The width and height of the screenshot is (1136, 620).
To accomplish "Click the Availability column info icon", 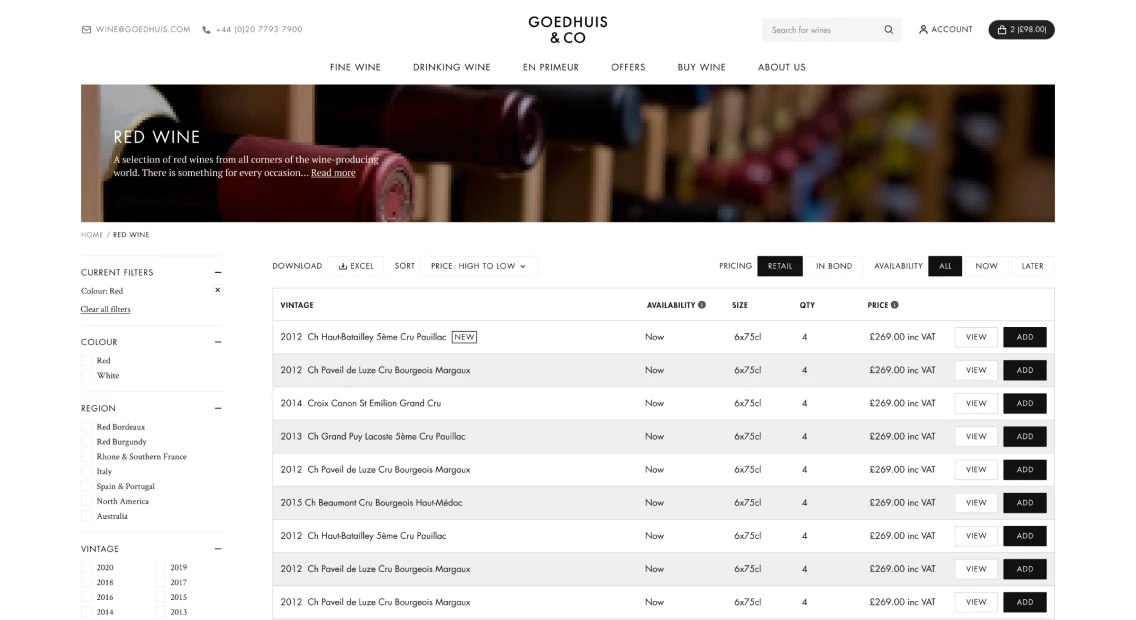I will coord(701,305).
